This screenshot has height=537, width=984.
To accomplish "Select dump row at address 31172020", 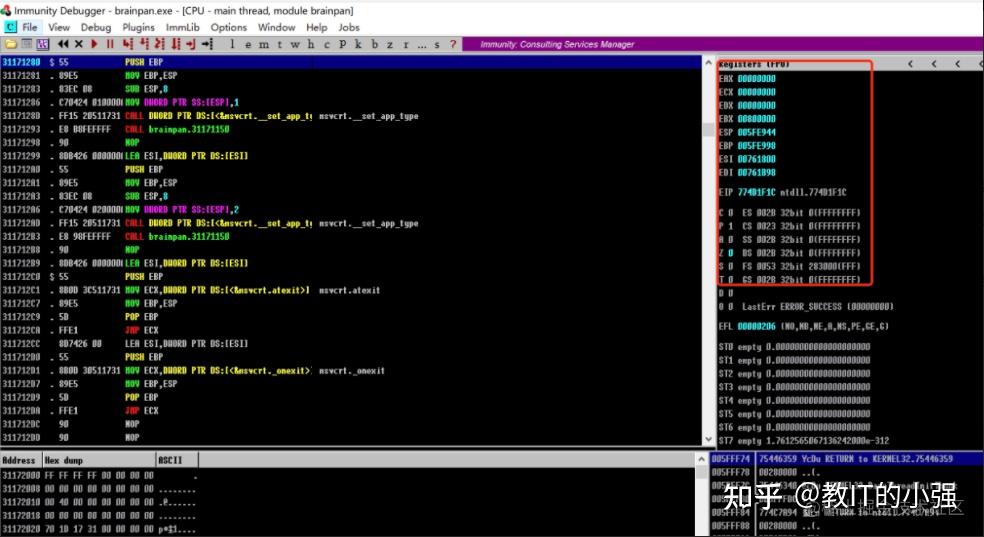I will (x=99, y=529).
